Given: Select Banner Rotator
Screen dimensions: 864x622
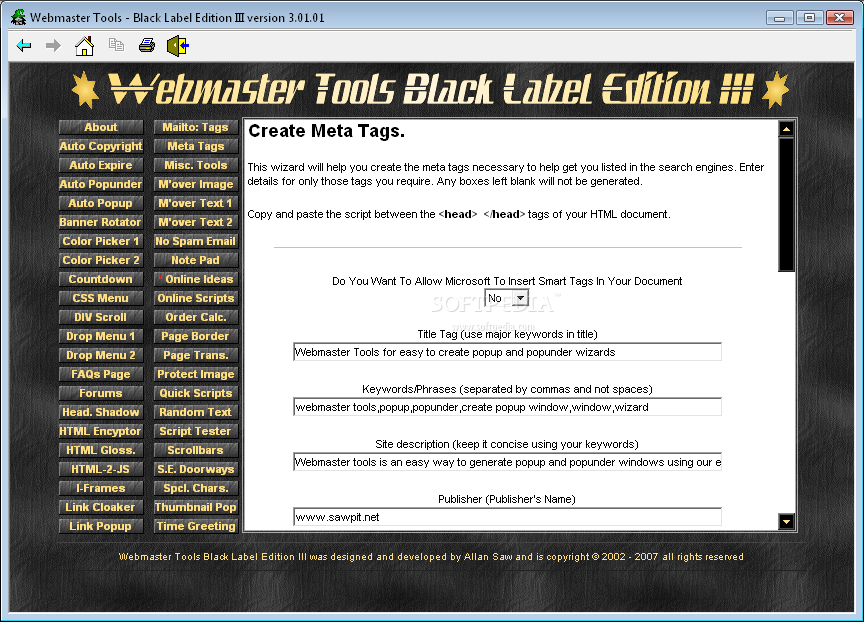Looking at the screenshot, I should (101, 222).
